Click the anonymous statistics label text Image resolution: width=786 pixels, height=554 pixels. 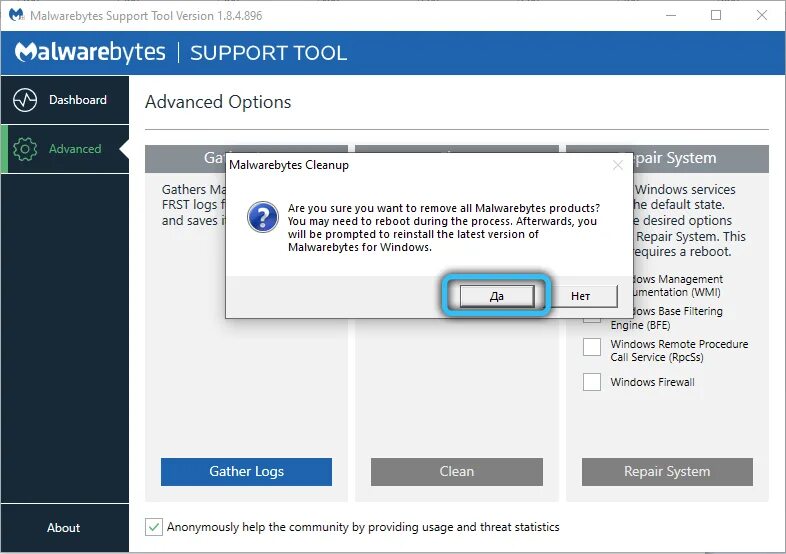tap(363, 527)
